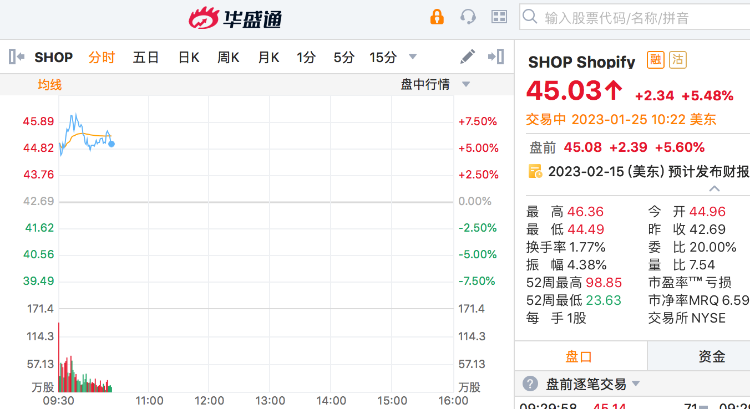Click the 融 margin badge
Screen dimensions: 750x409
click(655, 60)
